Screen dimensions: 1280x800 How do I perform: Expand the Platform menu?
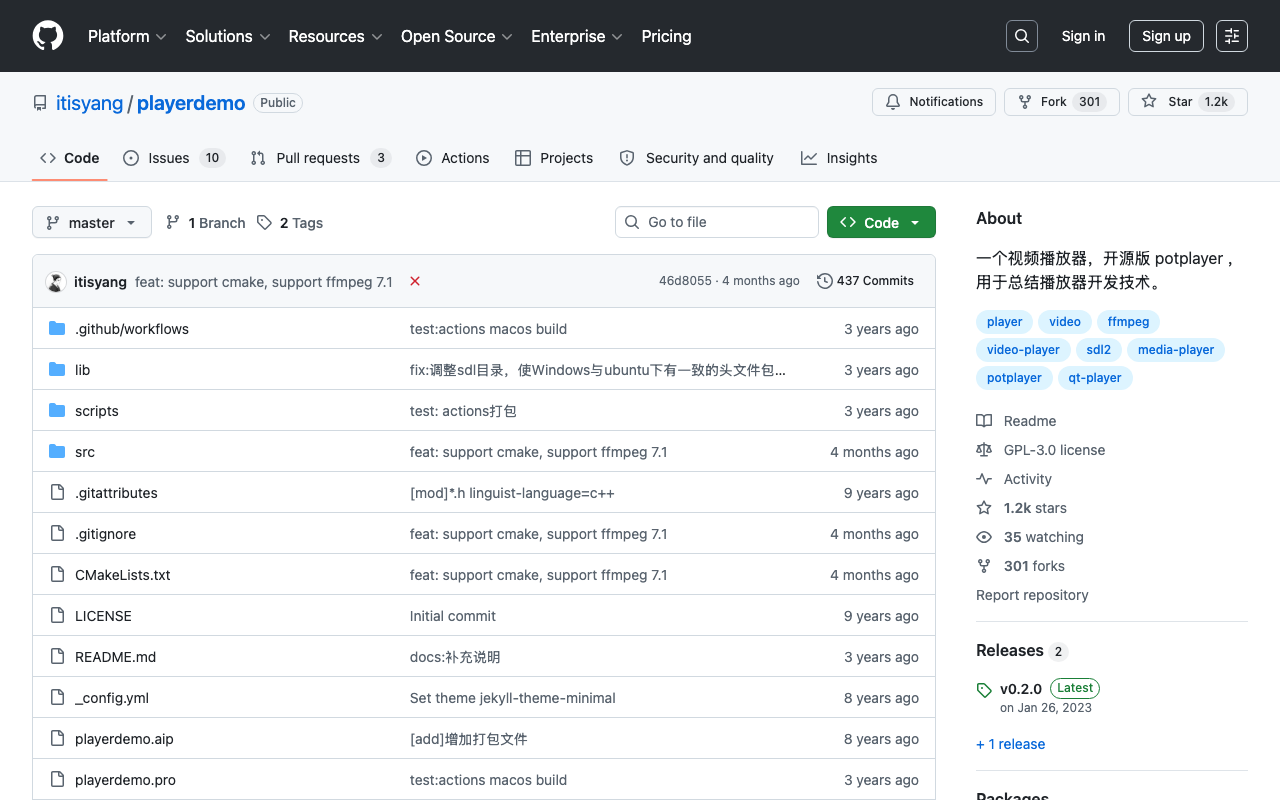click(x=127, y=36)
